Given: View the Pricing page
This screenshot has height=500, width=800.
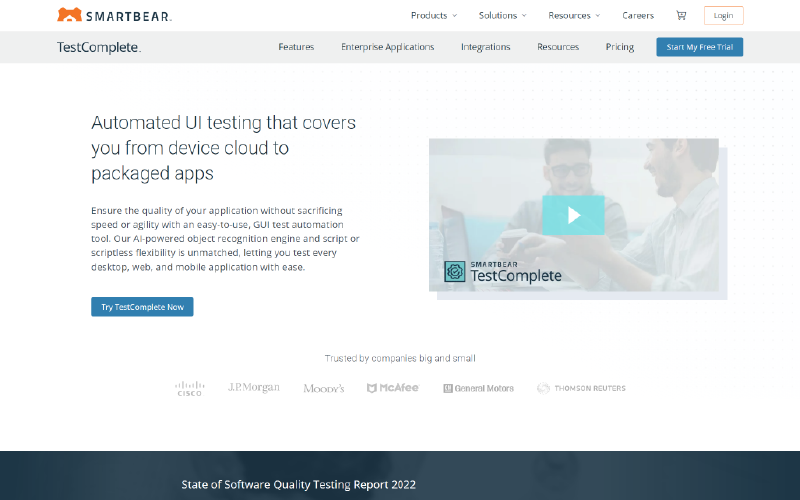Looking at the screenshot, I should (619, 47).
